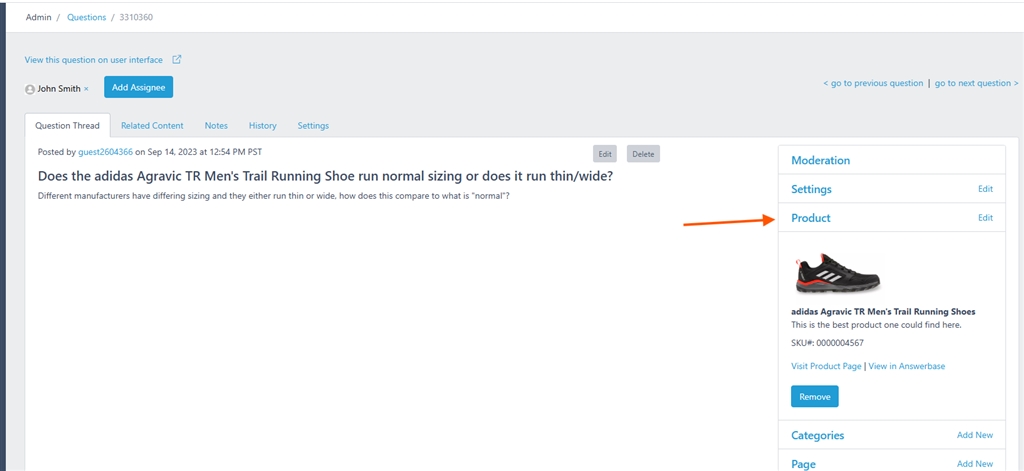Click Add New next to Page
The image size is (1024, 471).
click(x=975, y=464)
